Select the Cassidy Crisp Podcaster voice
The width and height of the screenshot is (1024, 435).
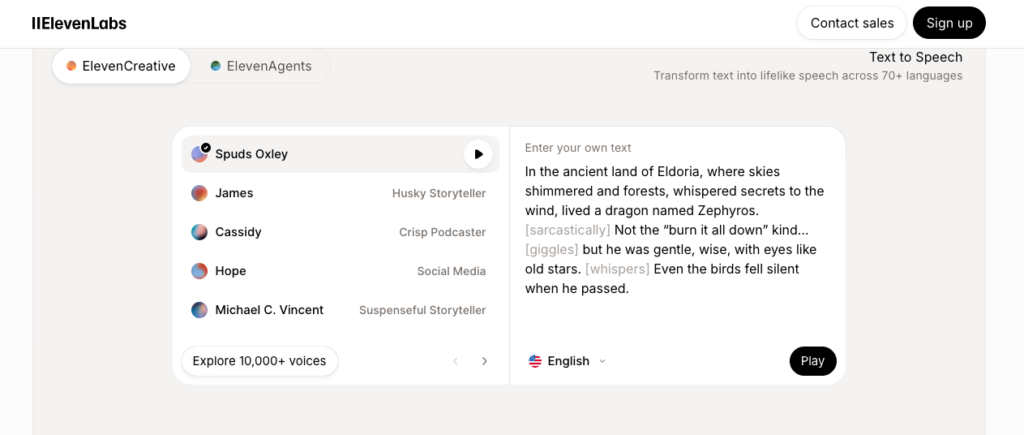coord(339,232)
